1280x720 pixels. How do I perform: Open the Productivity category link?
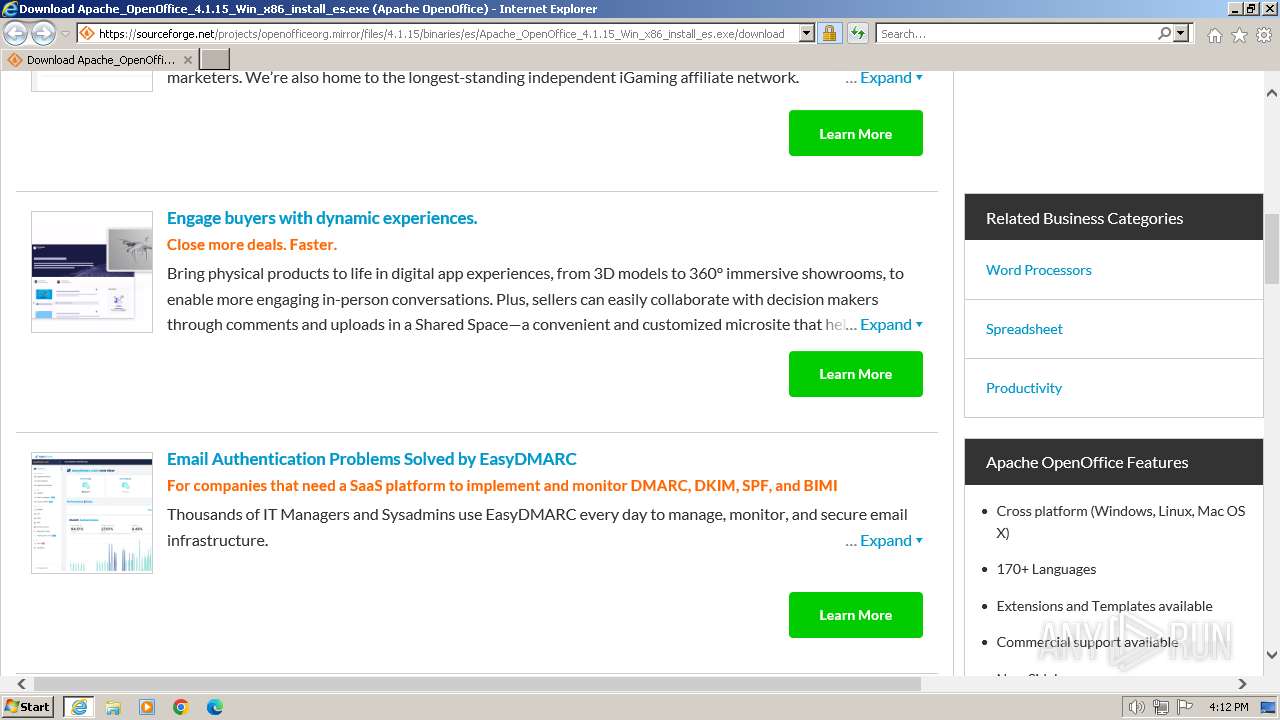(1024, 388)
